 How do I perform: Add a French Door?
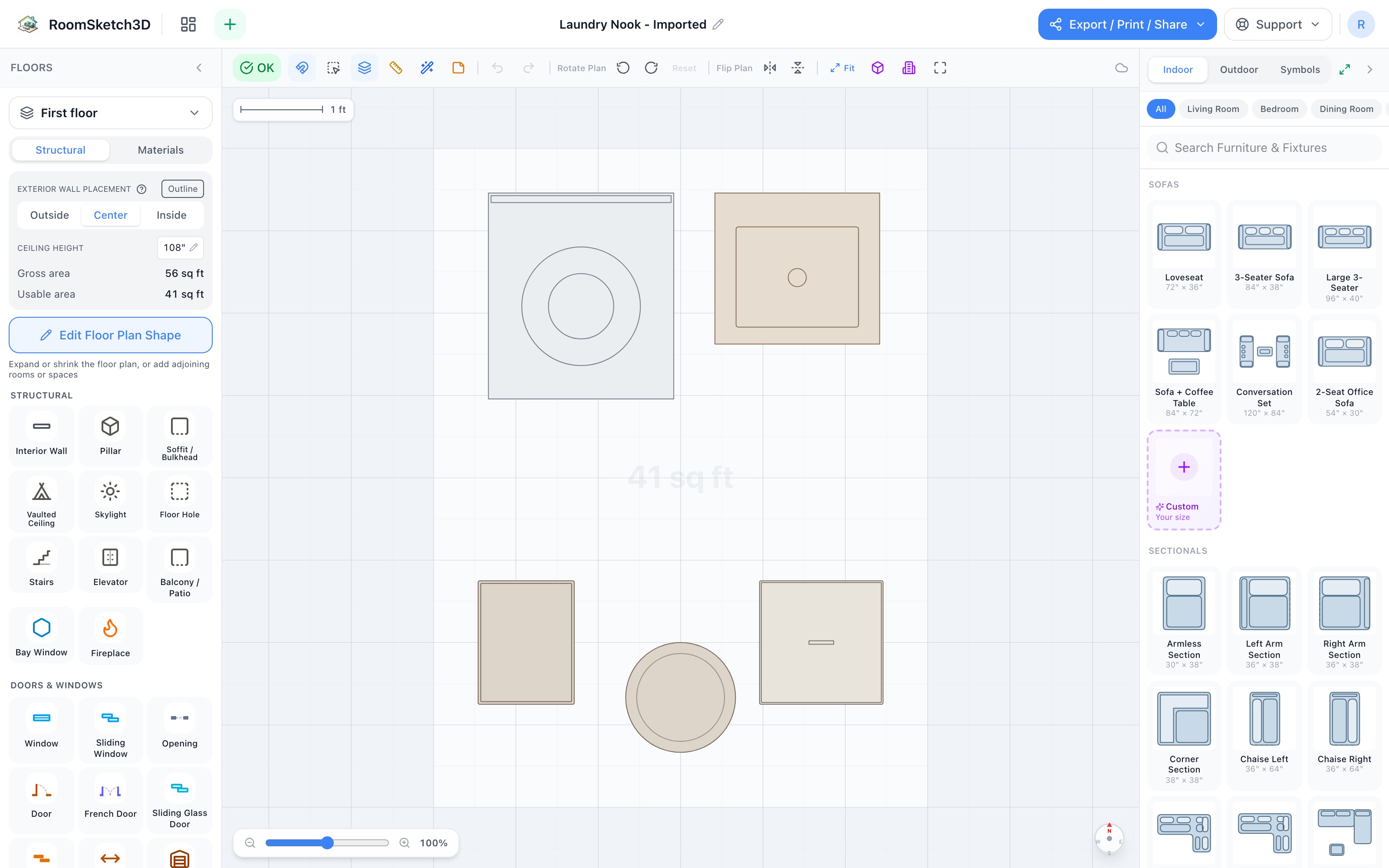pyautogui.click(x=110, y=800)
